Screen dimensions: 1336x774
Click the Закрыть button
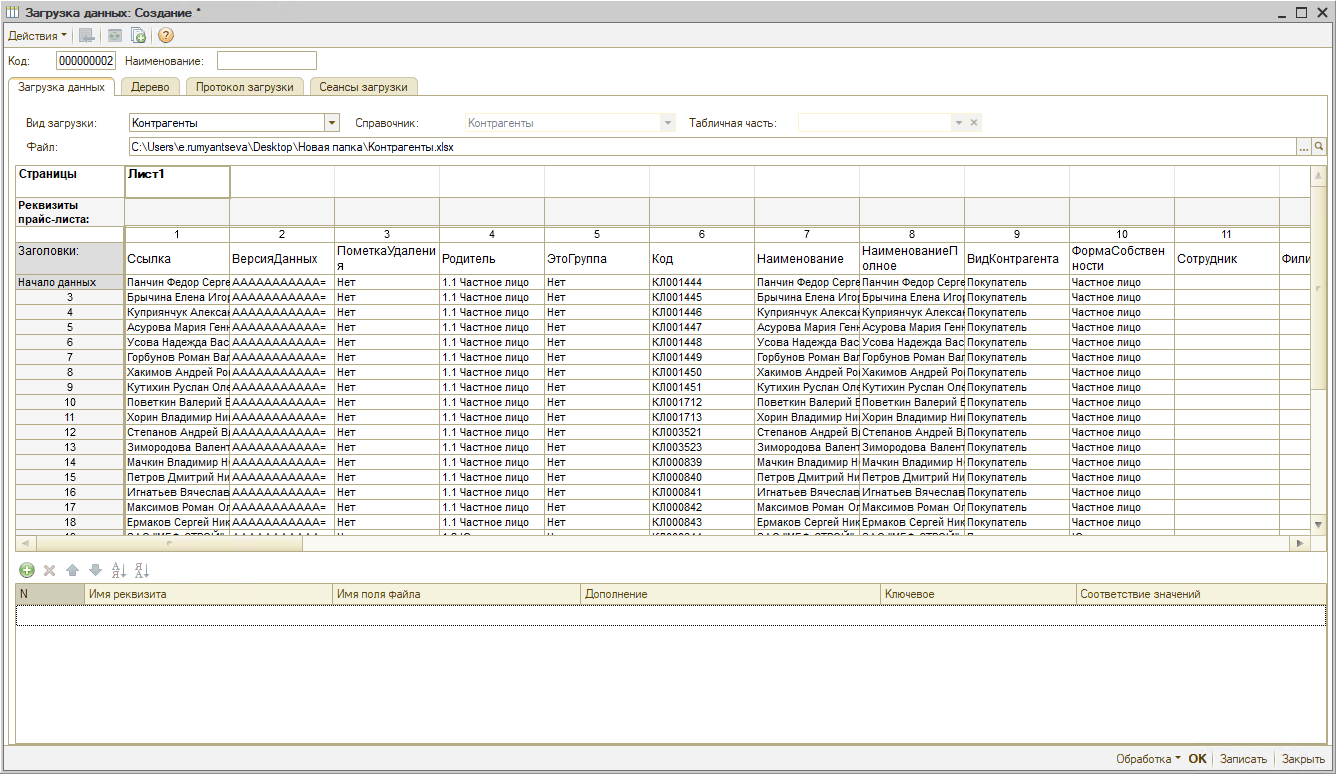tap(1303, 759)
